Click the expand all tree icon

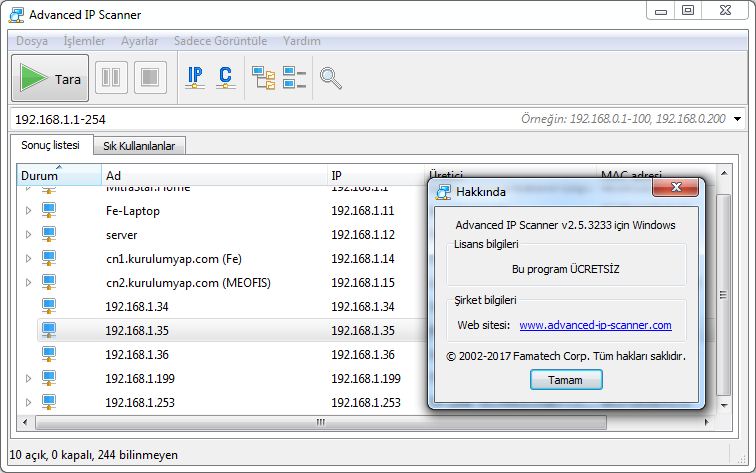(263, 78)
